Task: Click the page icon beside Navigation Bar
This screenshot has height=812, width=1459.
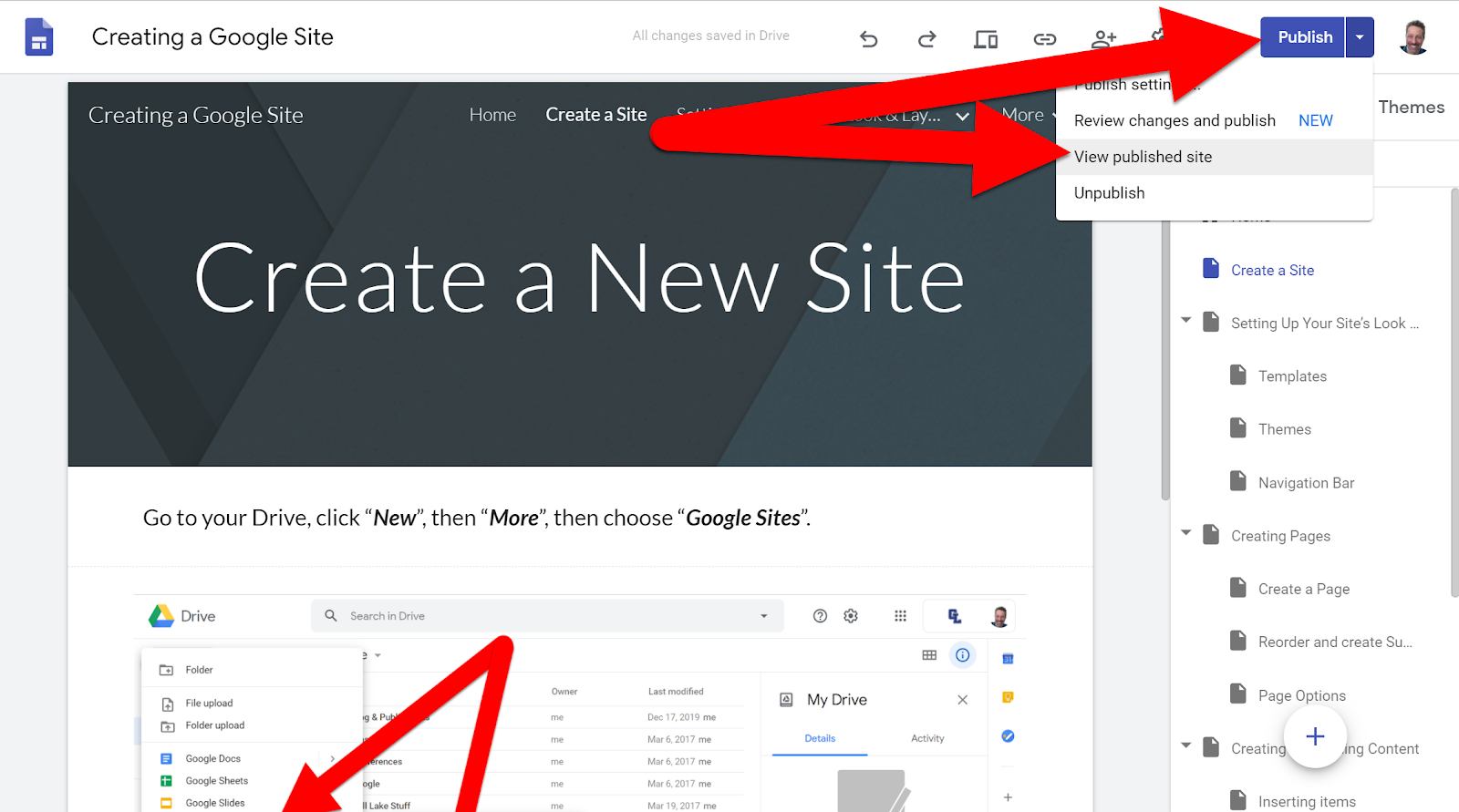Action: coord(1237,481)
